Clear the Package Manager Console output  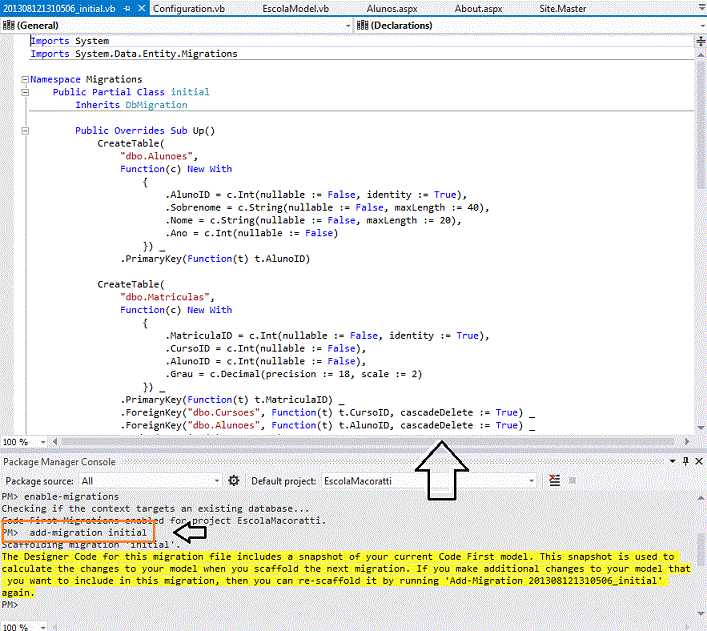tap(555, 481)
